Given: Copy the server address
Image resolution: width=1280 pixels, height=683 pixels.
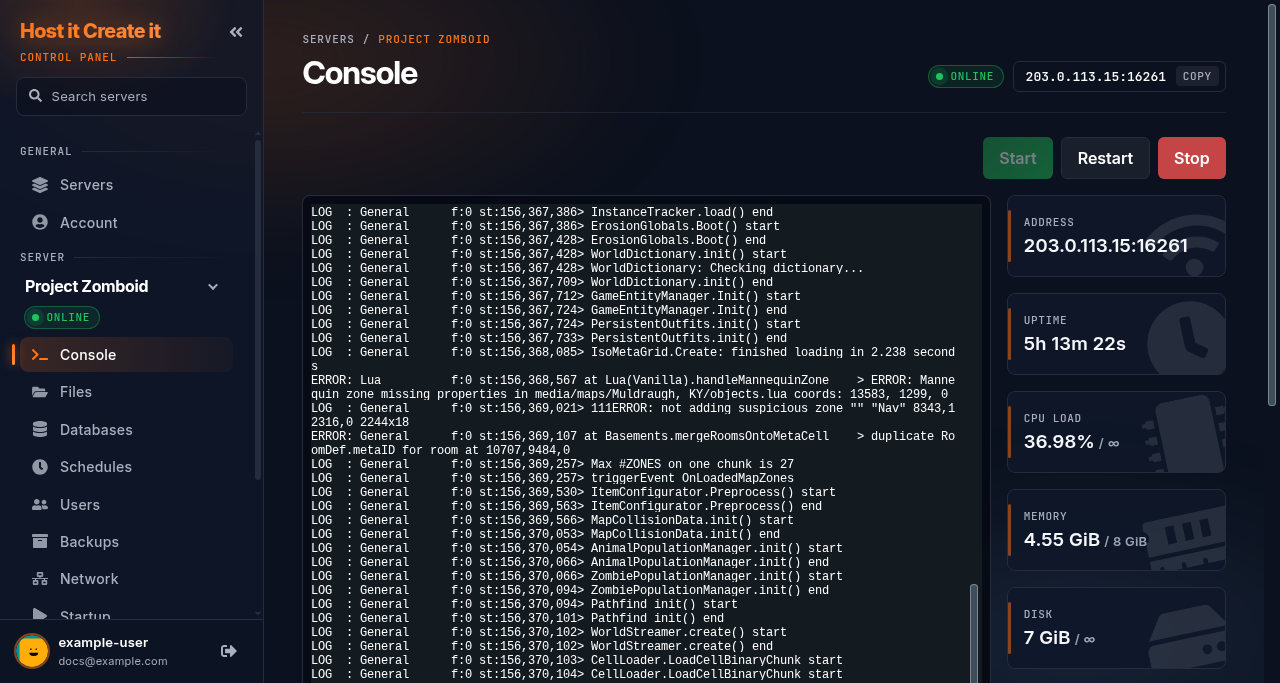Looking at the screenshot, I should click(1197, 76).
